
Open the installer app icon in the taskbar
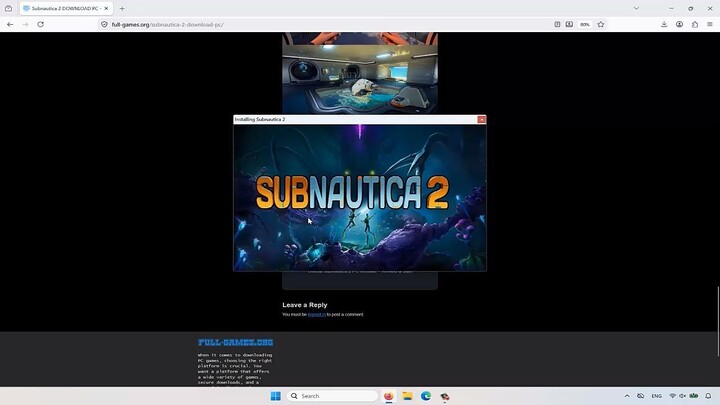click(x=444, y=396)
